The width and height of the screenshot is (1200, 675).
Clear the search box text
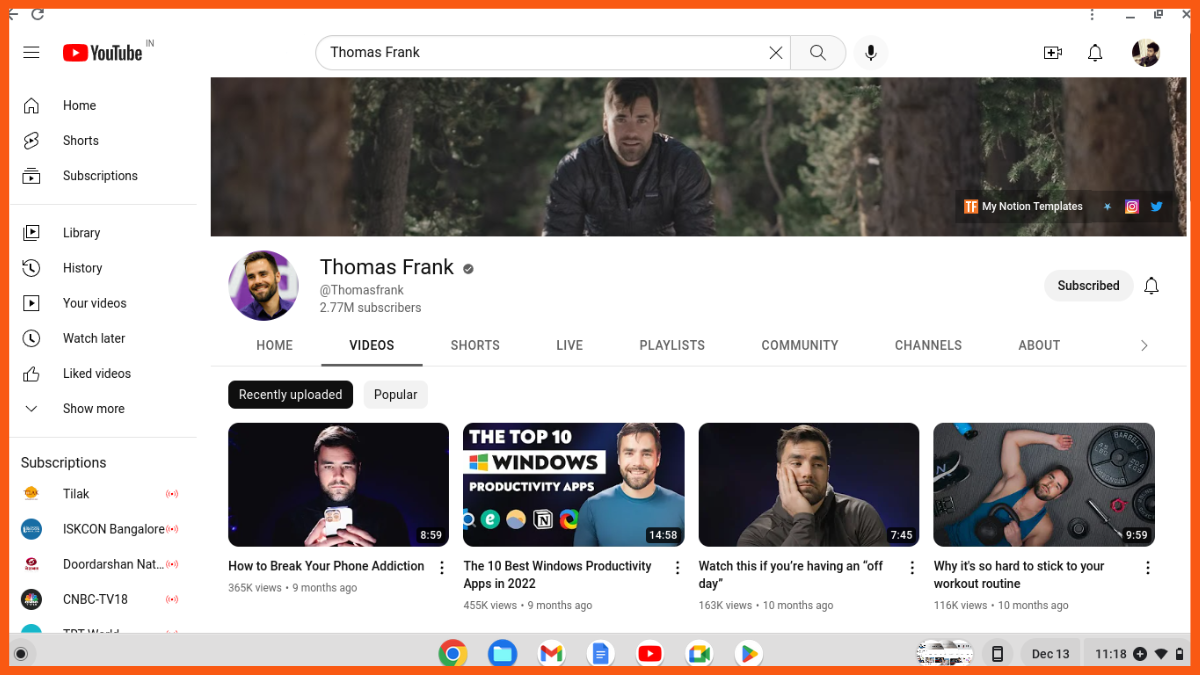(775, 53)
